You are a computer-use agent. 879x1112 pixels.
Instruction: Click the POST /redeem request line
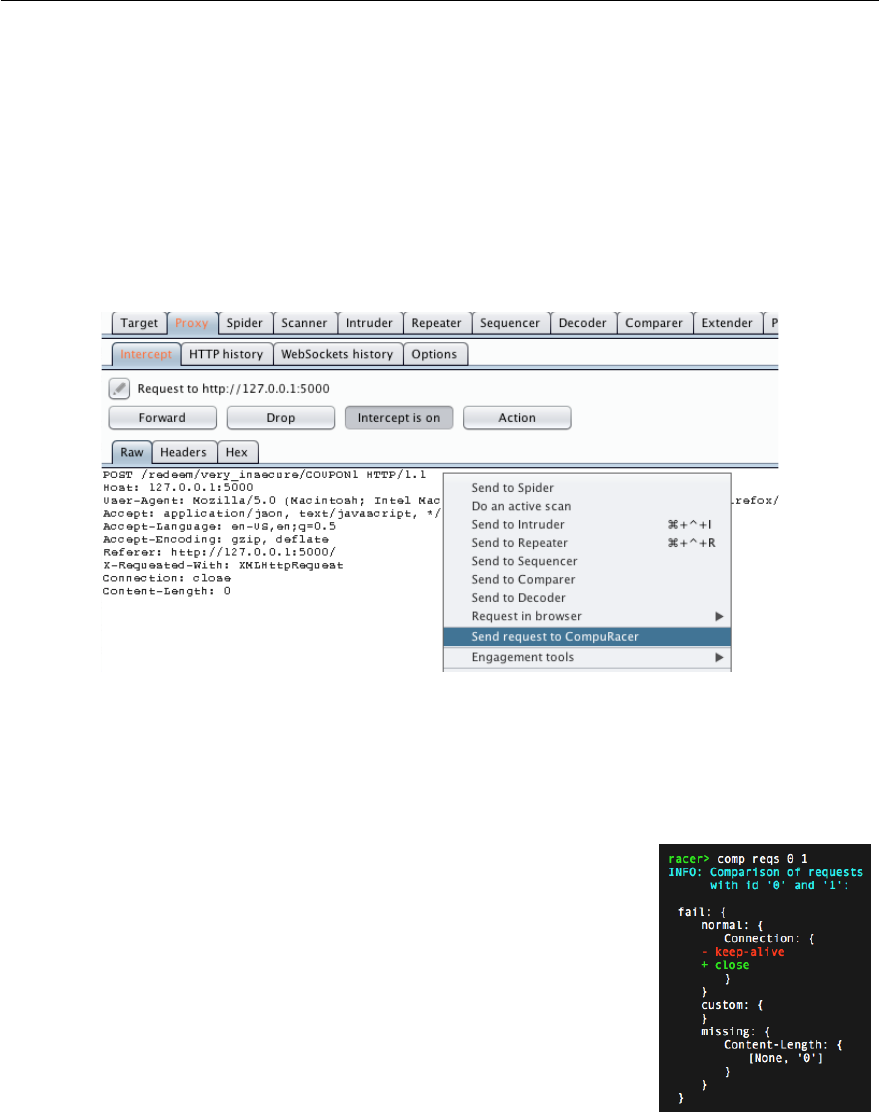[265, 474]
